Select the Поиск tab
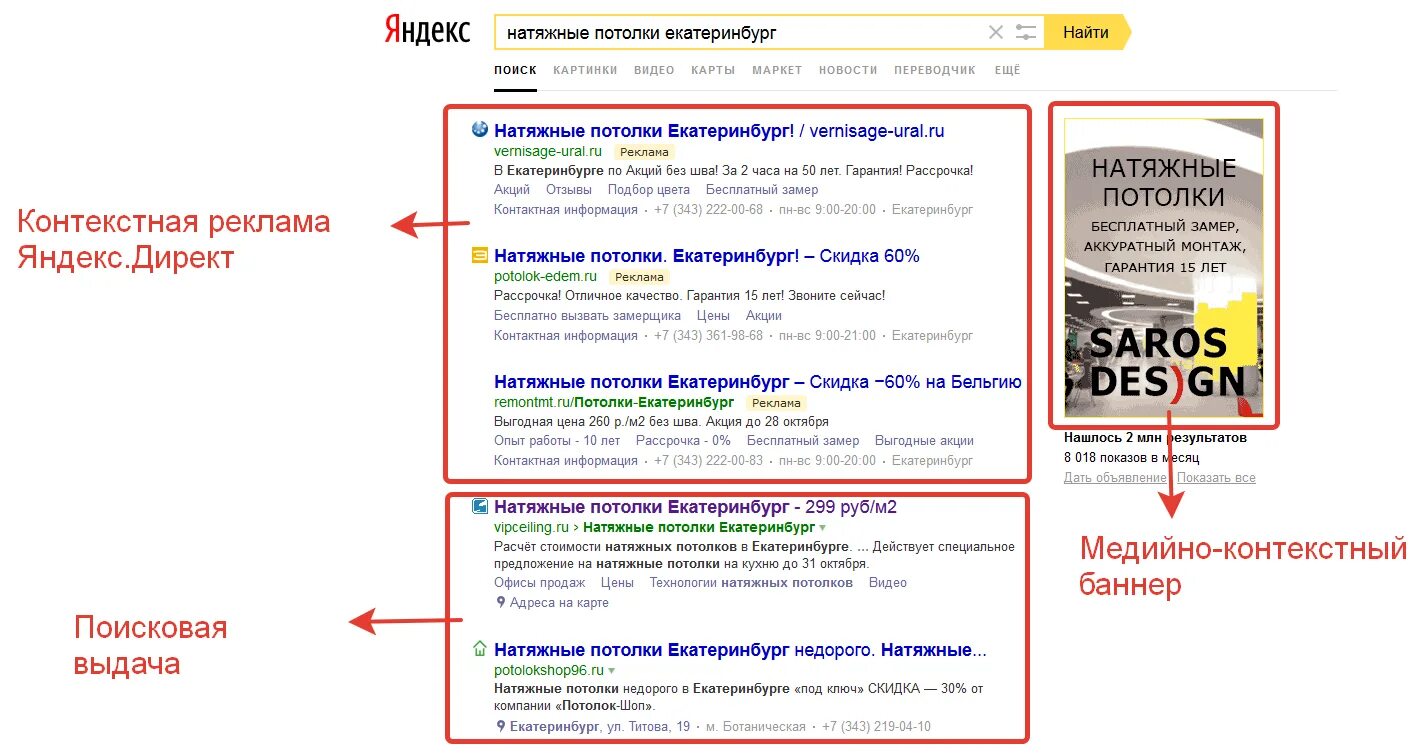Image resolution: width=1424 pixels, height=753 pixels. [515, 70]
